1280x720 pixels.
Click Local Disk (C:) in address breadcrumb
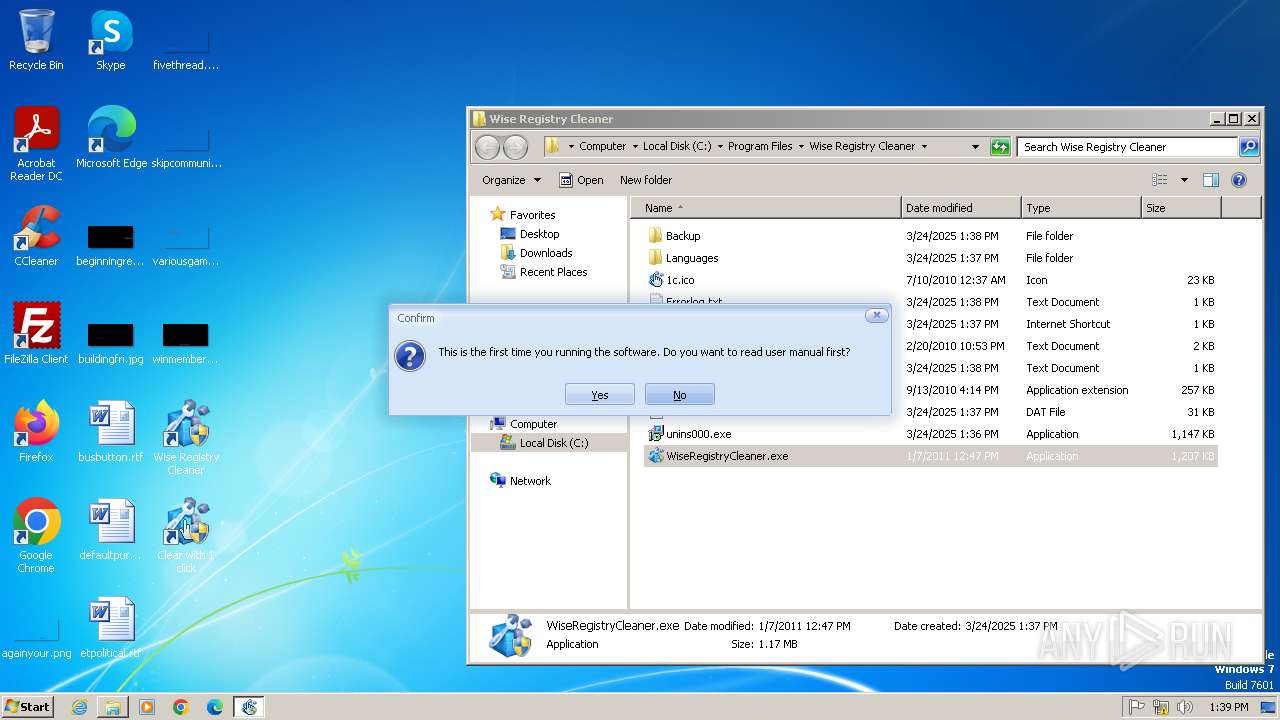677,146
